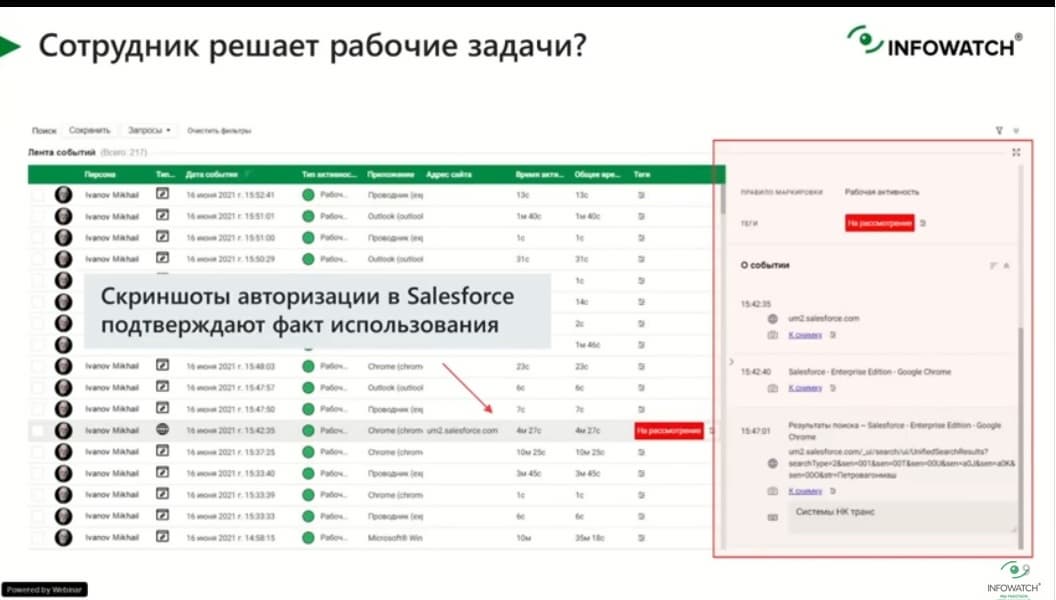Sort by the Время активности column header

[539, 174]
